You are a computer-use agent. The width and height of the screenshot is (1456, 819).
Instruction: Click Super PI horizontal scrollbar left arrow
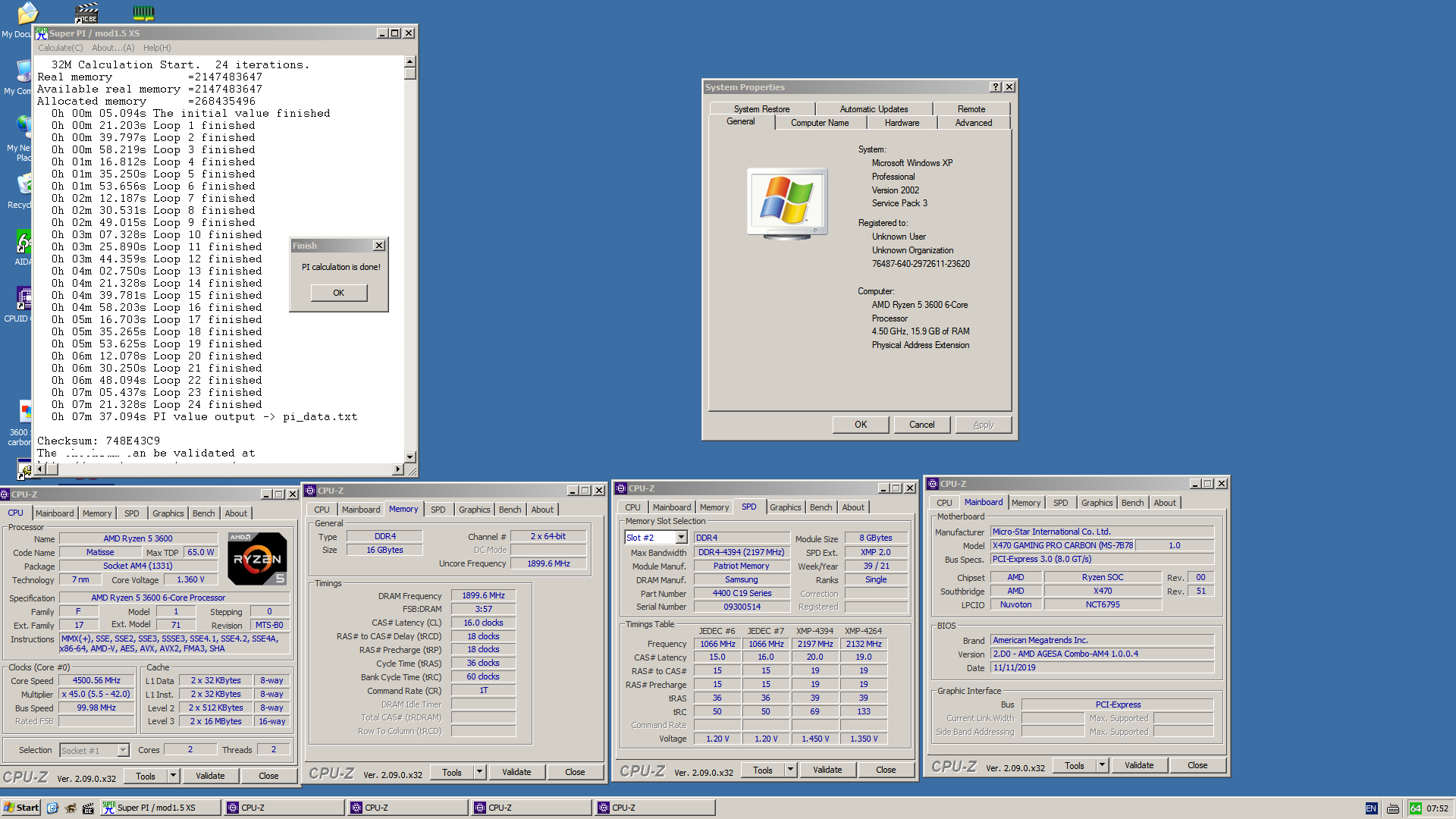[x=40, y=469]
